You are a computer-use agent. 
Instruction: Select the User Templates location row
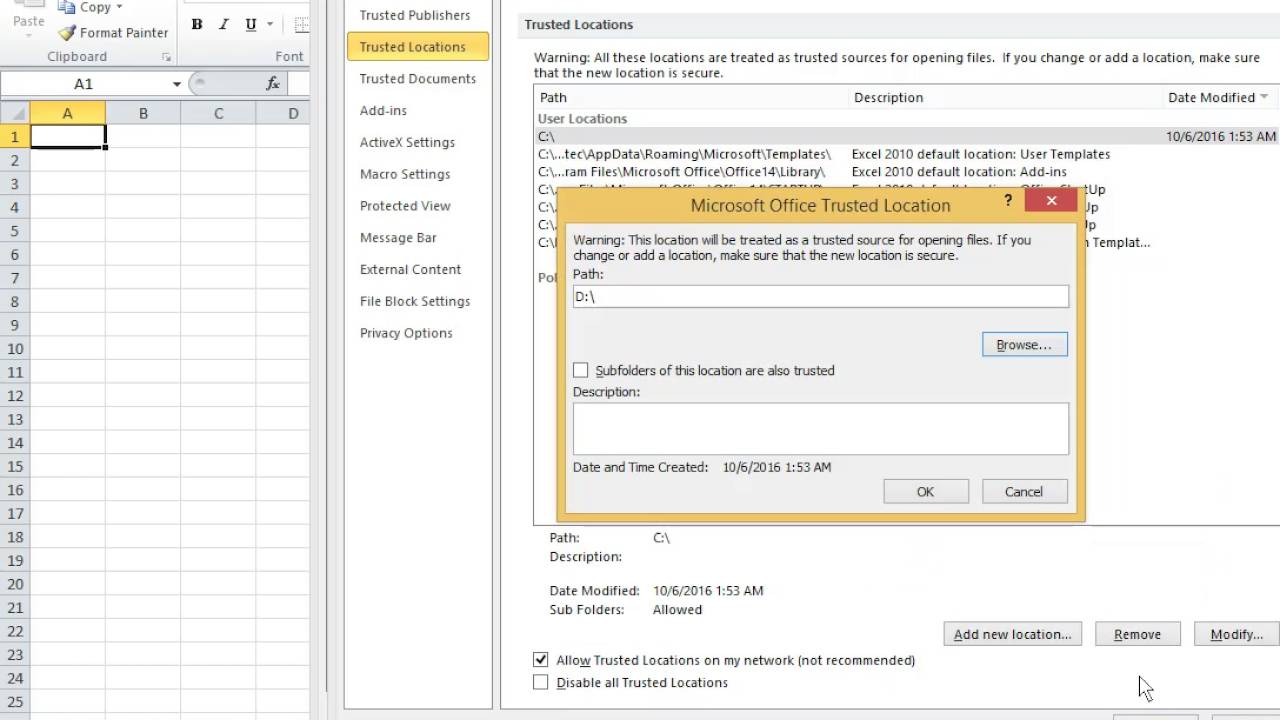coord(907,154)
